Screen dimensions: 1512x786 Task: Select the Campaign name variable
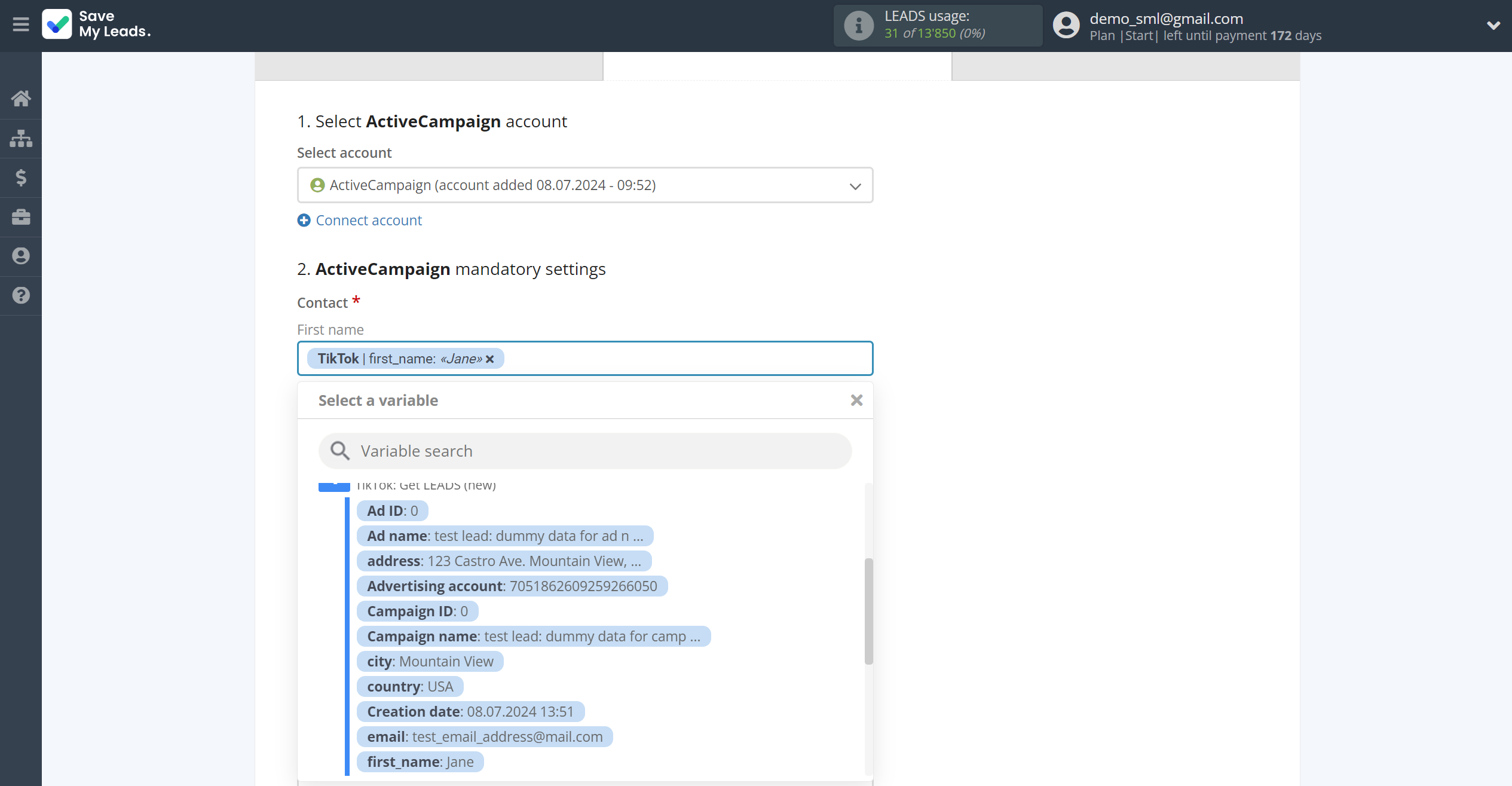click(534, 637)
